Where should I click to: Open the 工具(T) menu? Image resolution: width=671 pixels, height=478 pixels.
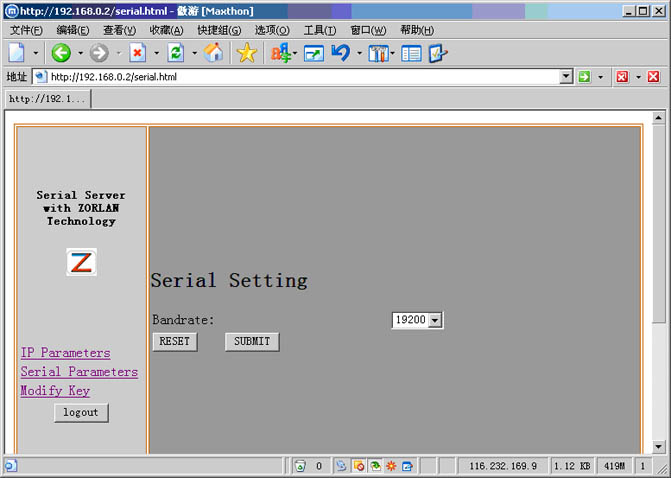(x=320, y=30)
